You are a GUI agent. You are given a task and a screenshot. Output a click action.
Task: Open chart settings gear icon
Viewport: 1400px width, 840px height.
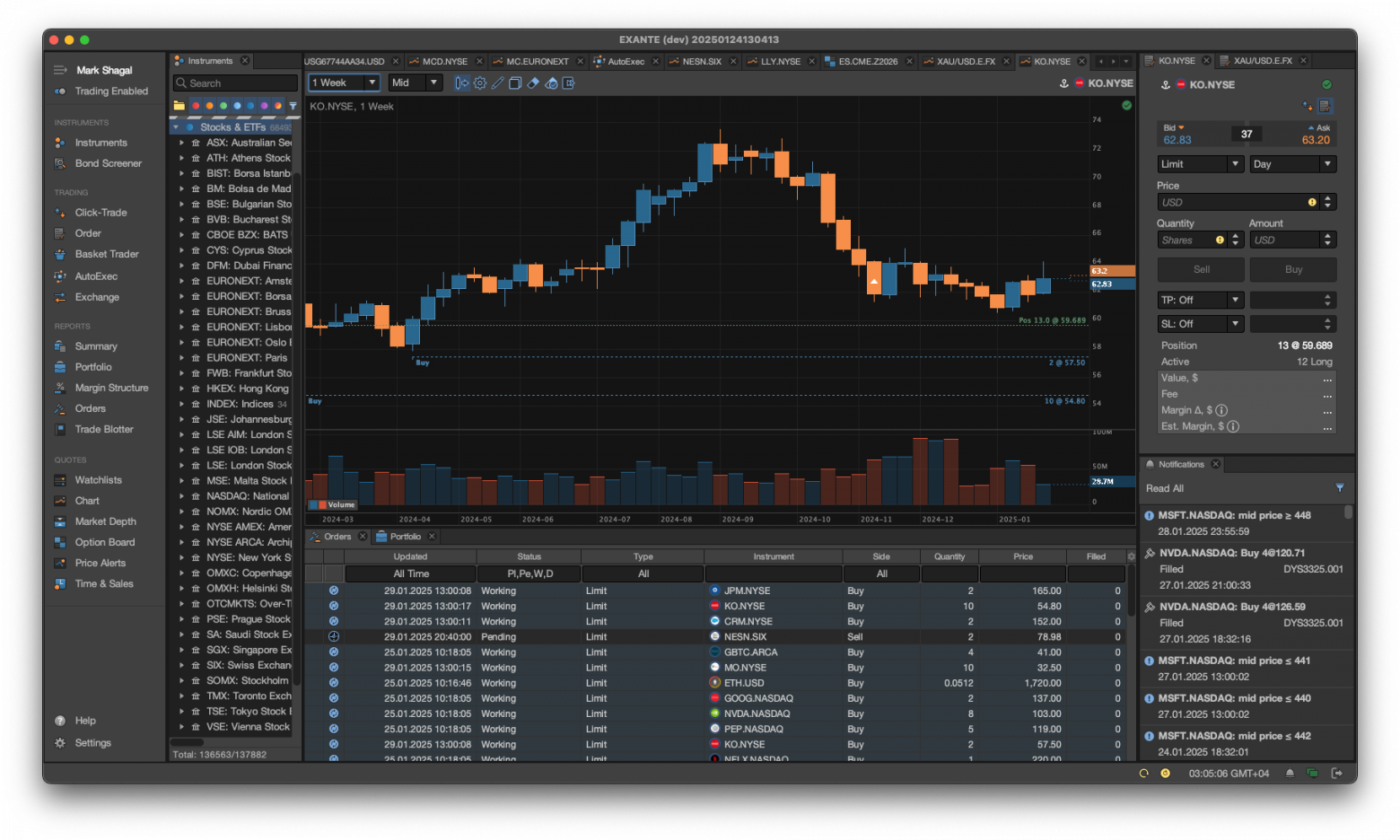[480, 83]
